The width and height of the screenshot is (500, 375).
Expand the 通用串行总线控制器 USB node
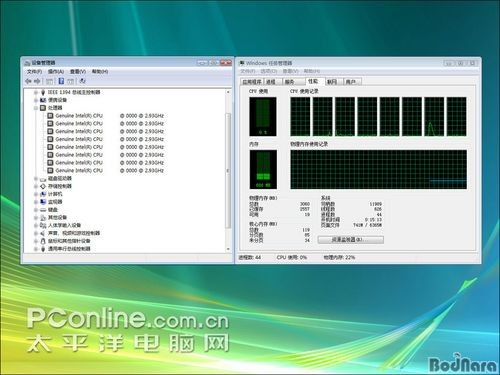(x=36, y=249)
